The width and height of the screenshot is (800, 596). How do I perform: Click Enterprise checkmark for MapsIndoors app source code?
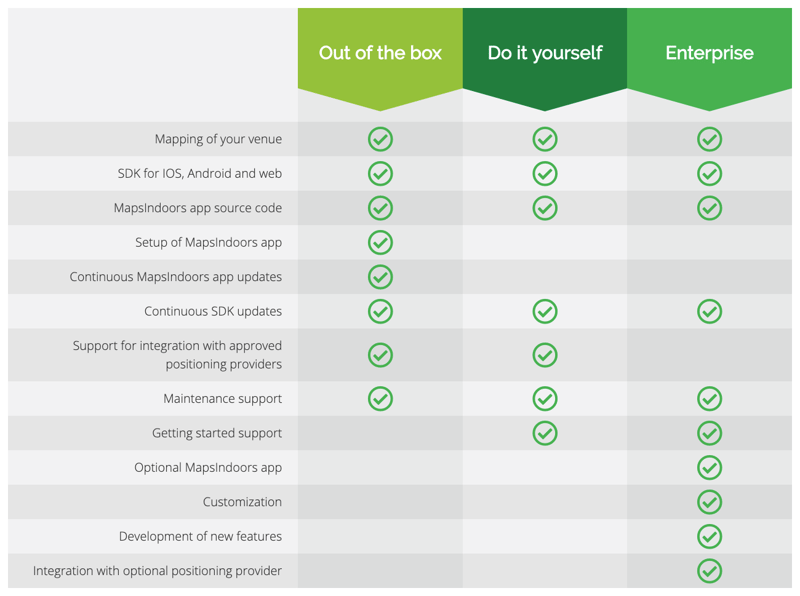tap(709, 208)
